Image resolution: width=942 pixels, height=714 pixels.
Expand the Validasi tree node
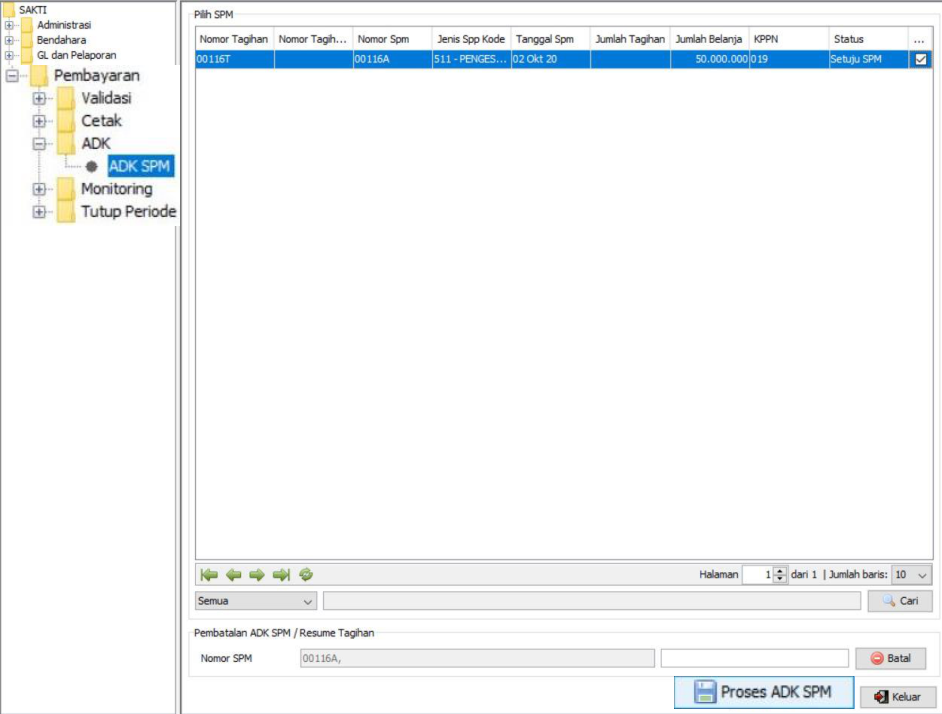(39, 98)
